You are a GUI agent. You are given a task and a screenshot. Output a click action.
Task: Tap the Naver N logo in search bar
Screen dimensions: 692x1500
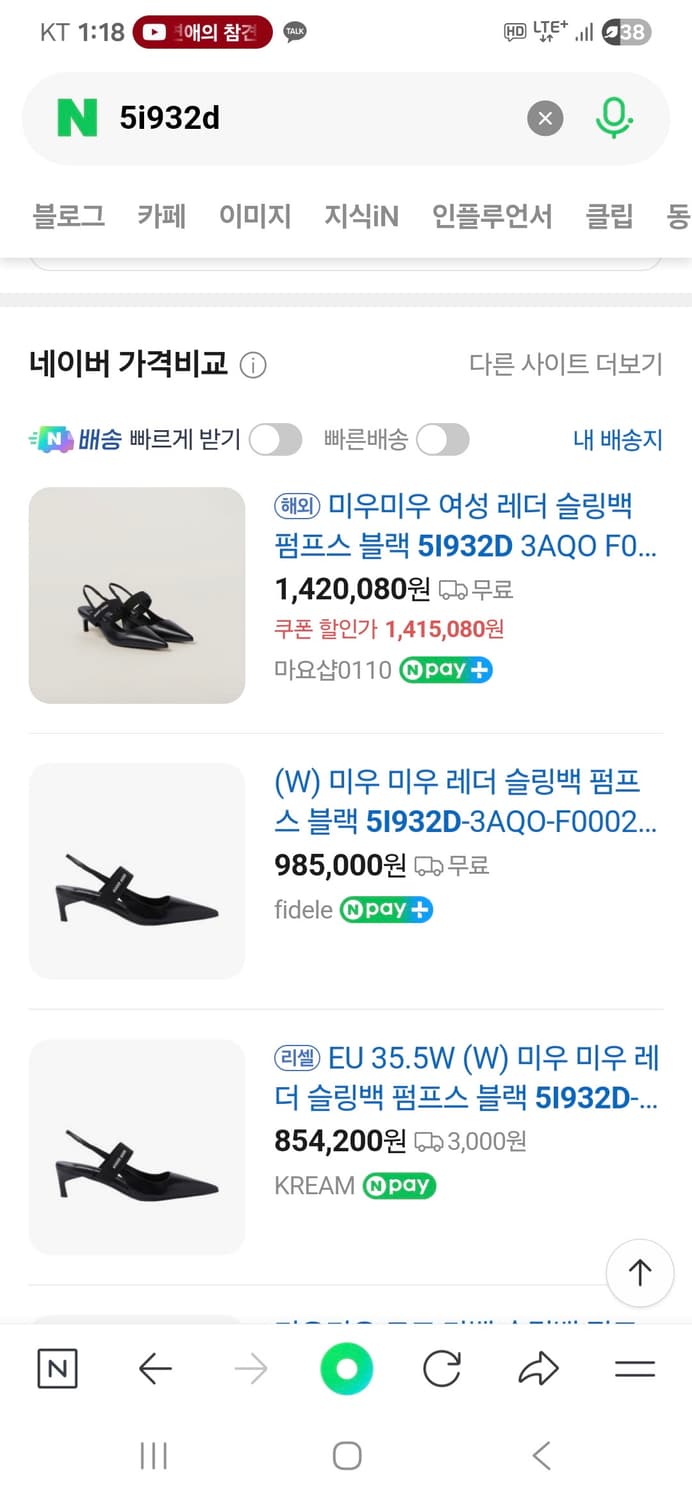click(77, 119)
